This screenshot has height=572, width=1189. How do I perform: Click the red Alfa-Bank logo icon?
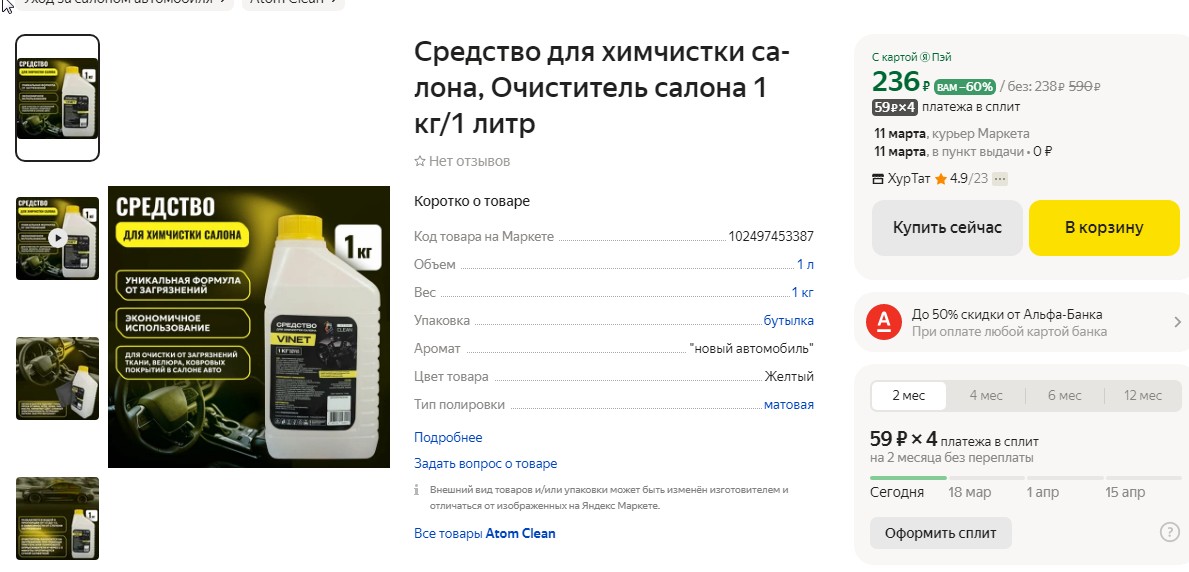click(x=883, y=322)
